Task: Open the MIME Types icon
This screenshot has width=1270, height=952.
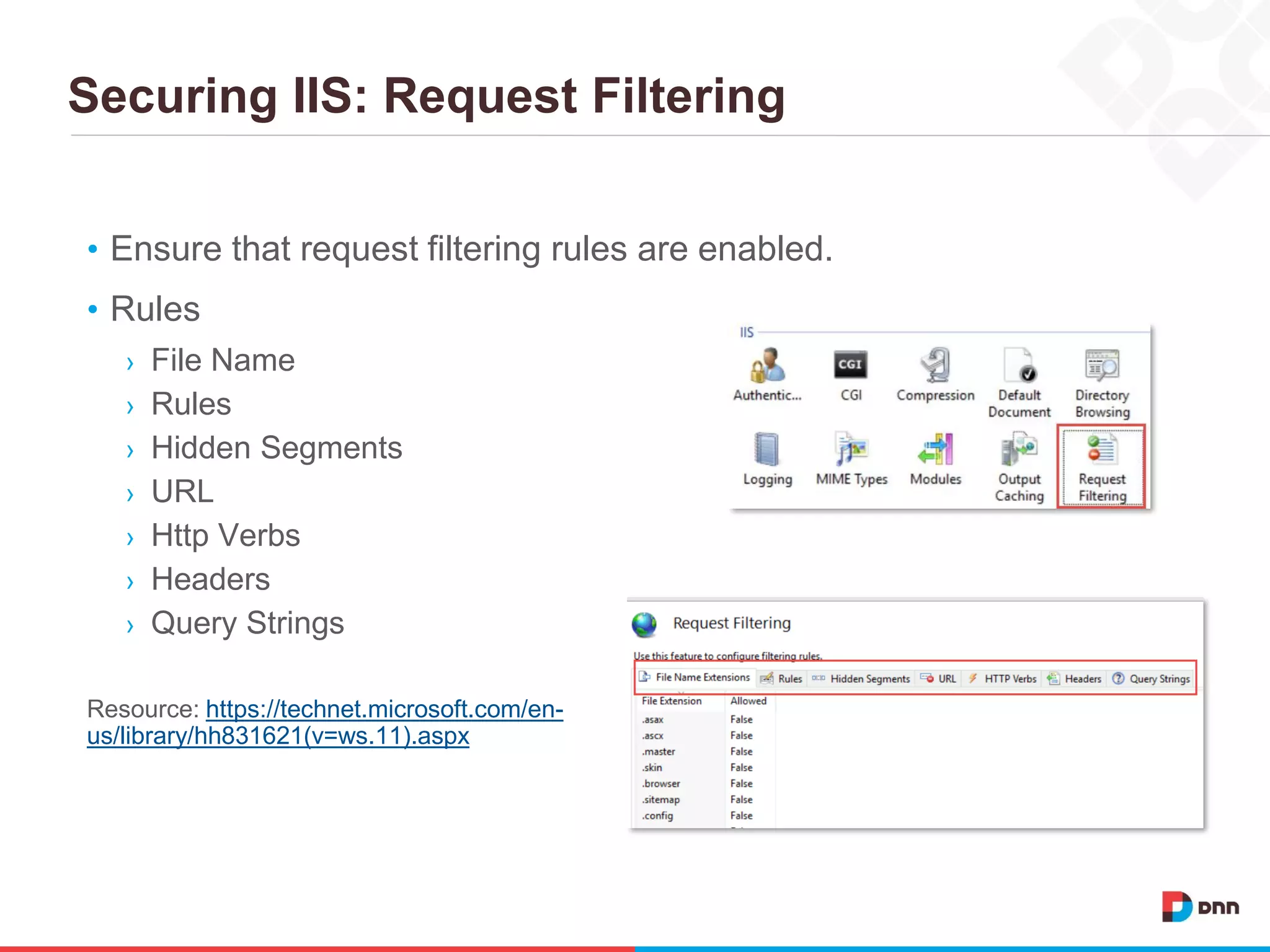Action: point(851,459)
